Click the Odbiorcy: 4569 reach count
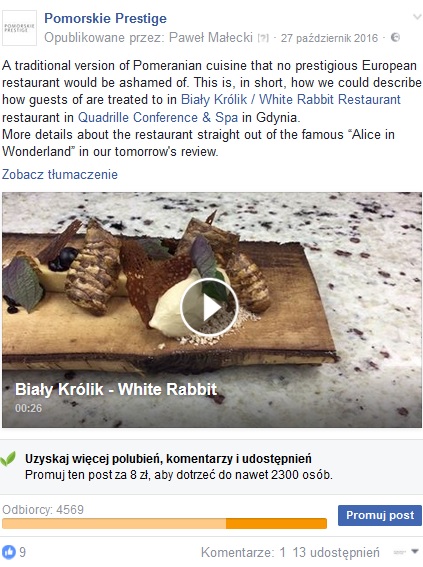Screen dimensions: 423x567 (x=43, y=510)
